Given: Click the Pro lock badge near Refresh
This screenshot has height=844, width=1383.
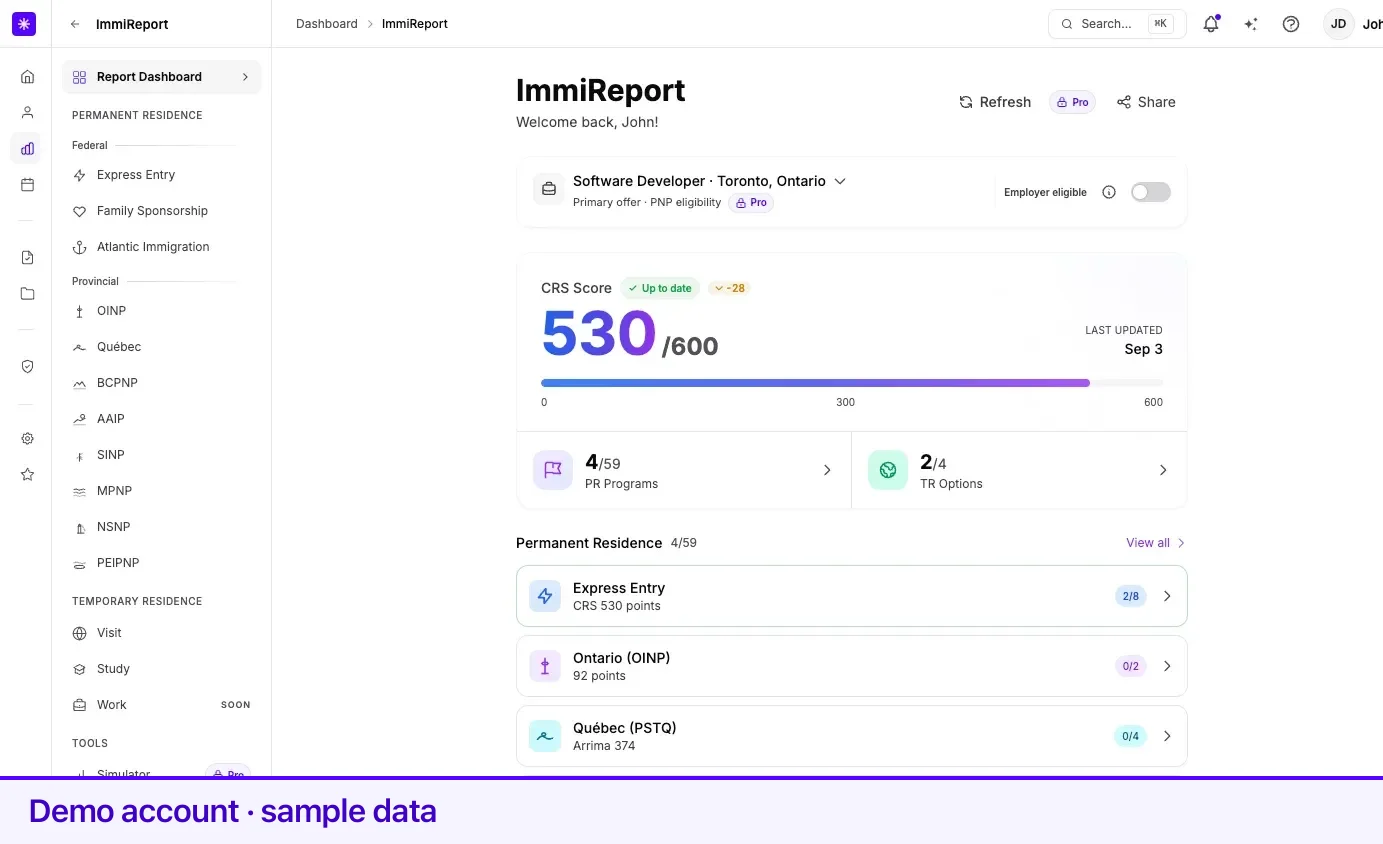Looking at the screenshot, I should coord(1072,102).
